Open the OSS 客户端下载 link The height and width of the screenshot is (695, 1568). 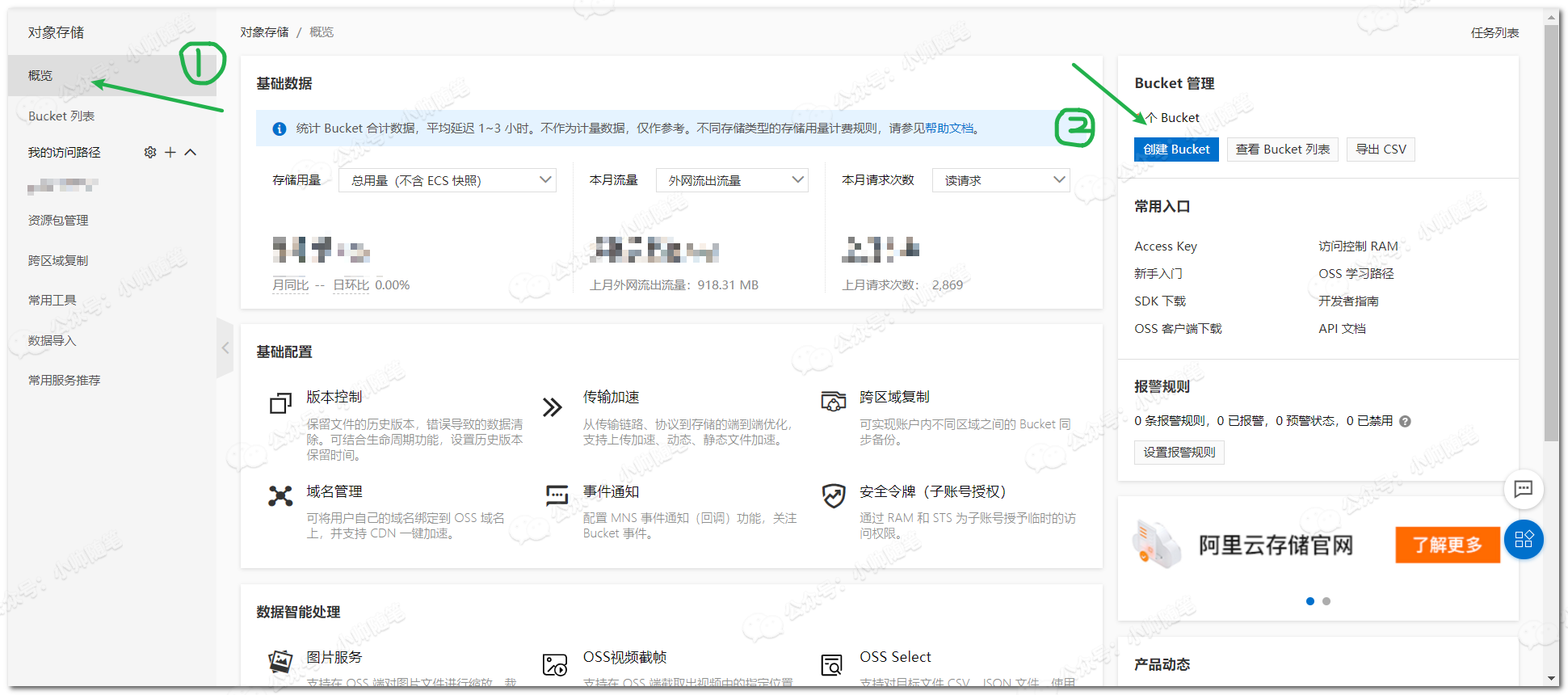coord(1178,329)
